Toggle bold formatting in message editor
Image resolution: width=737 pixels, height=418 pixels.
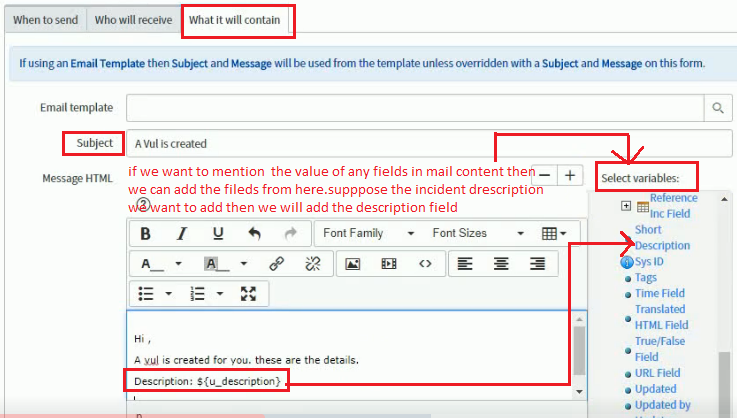coord(145,234)
